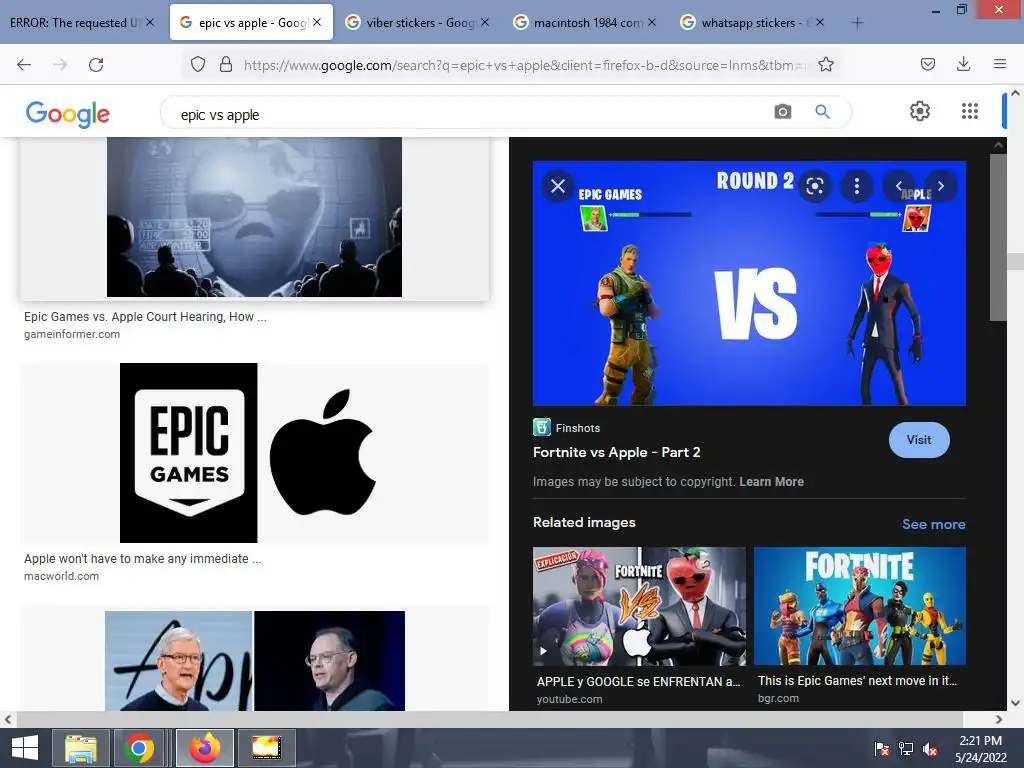
Task: Open the Windows Start menu
Action: click(x=25, y=748)
